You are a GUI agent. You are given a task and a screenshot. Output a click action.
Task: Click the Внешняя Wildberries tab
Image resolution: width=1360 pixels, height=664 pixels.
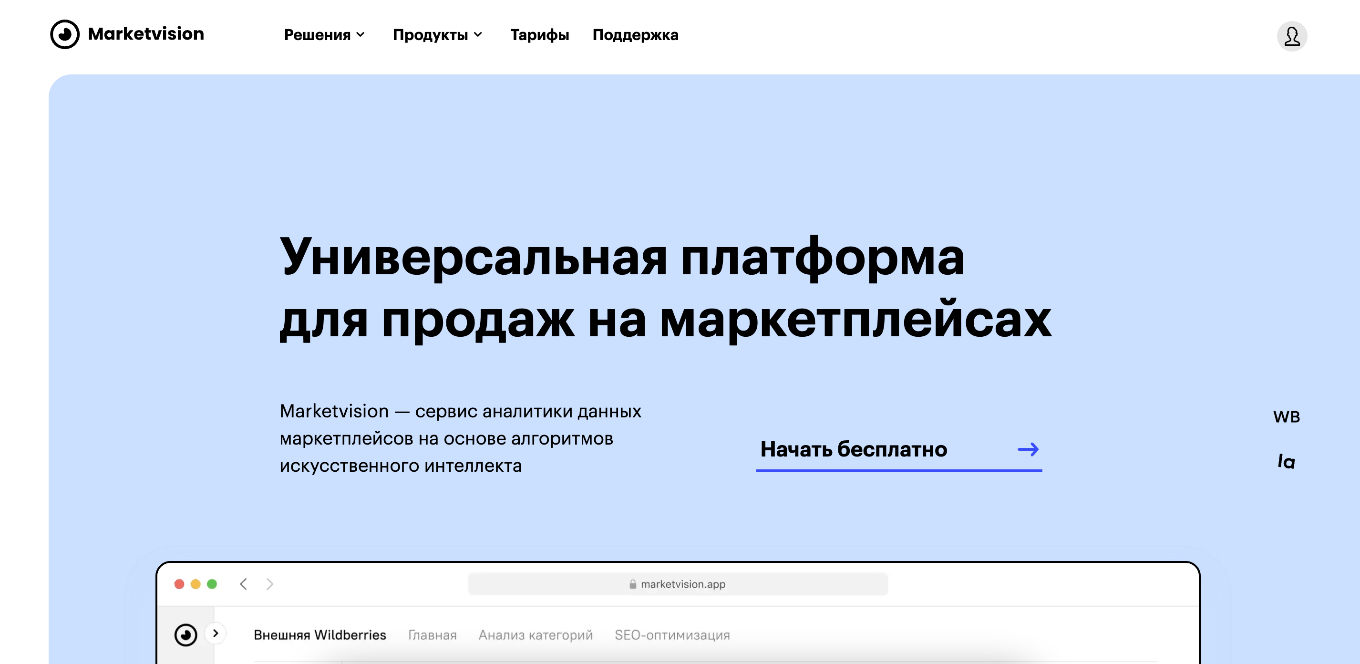pos(322,634)
